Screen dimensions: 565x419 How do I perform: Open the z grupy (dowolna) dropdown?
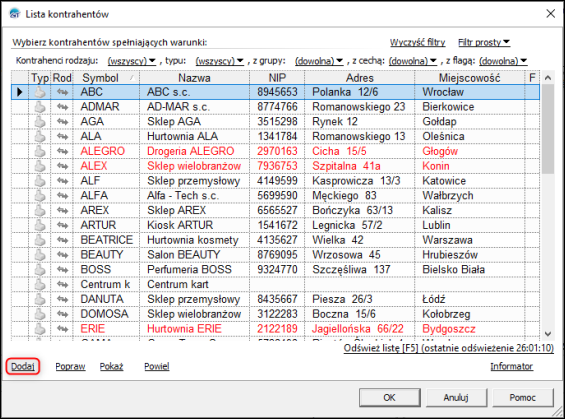319,61
